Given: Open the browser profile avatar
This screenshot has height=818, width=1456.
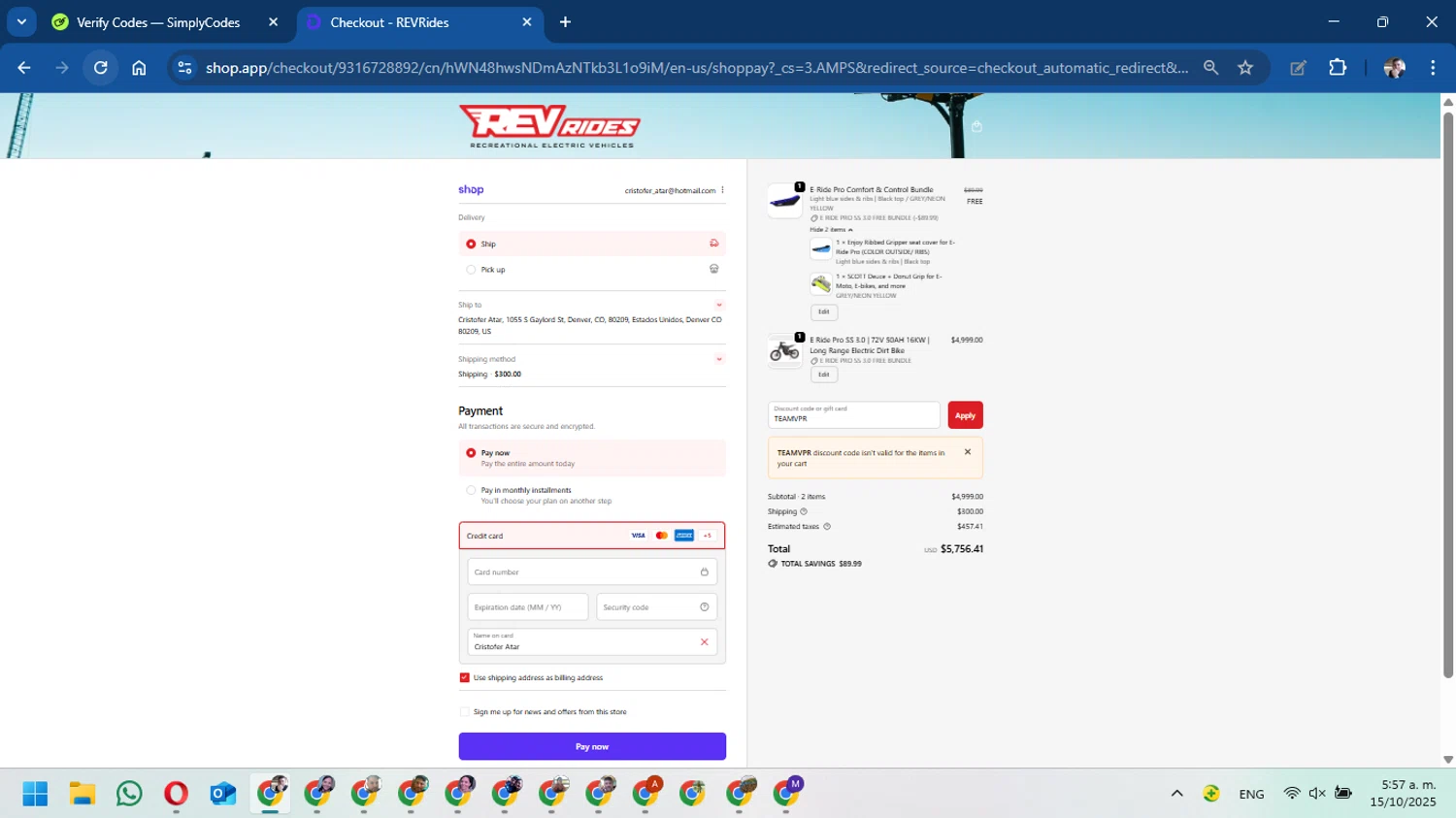Looking at the screenshot, I should (x=1395, y=68).
